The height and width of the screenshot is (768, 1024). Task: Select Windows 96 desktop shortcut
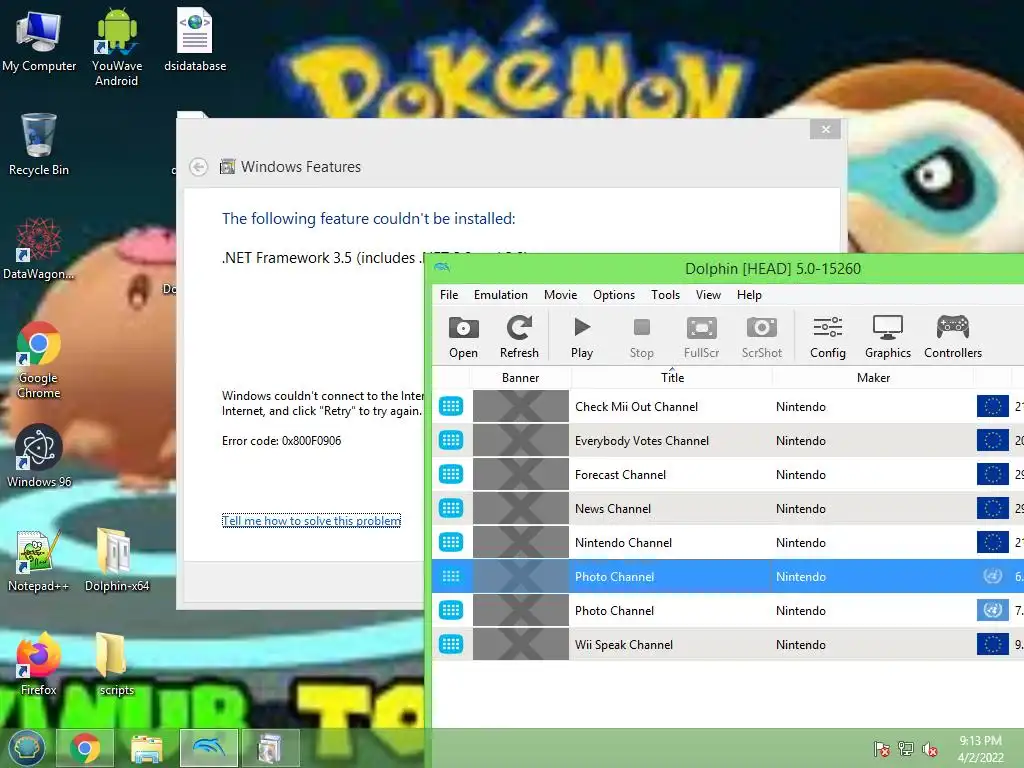[x=39, y=456]
